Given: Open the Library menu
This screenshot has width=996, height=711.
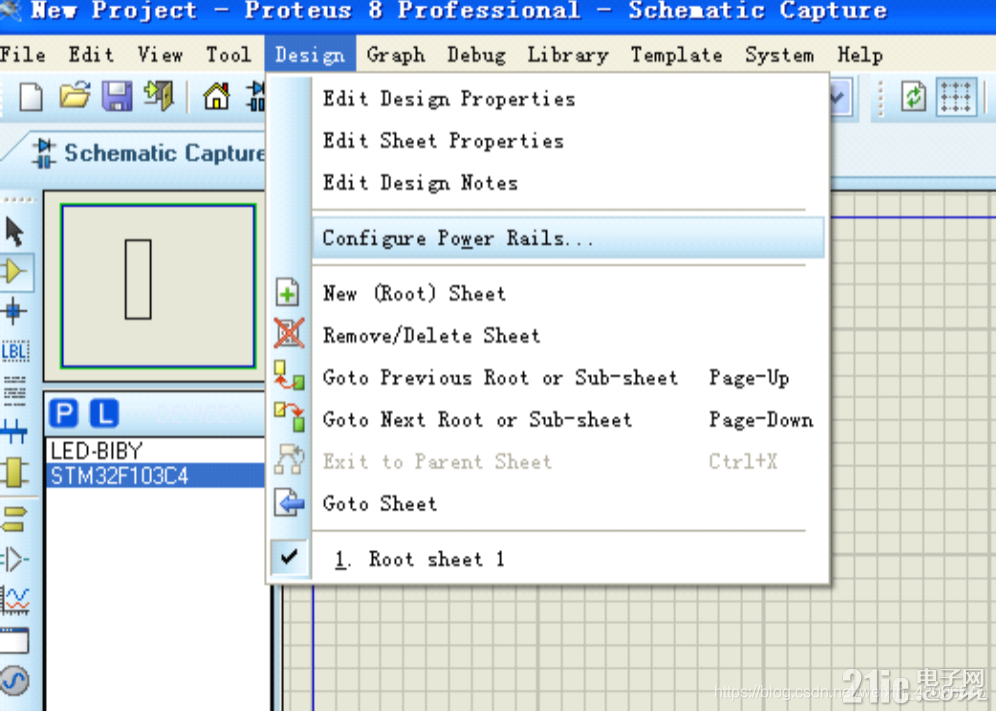Looking at the screenshot, I should click(x=568, y=55).
